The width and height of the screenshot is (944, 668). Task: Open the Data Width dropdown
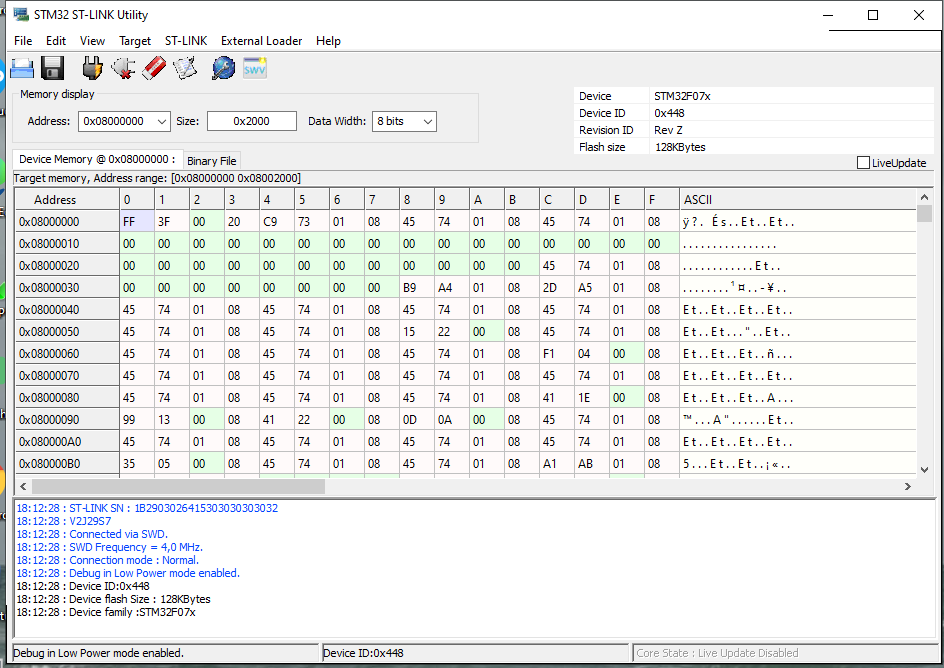point(427,121)
